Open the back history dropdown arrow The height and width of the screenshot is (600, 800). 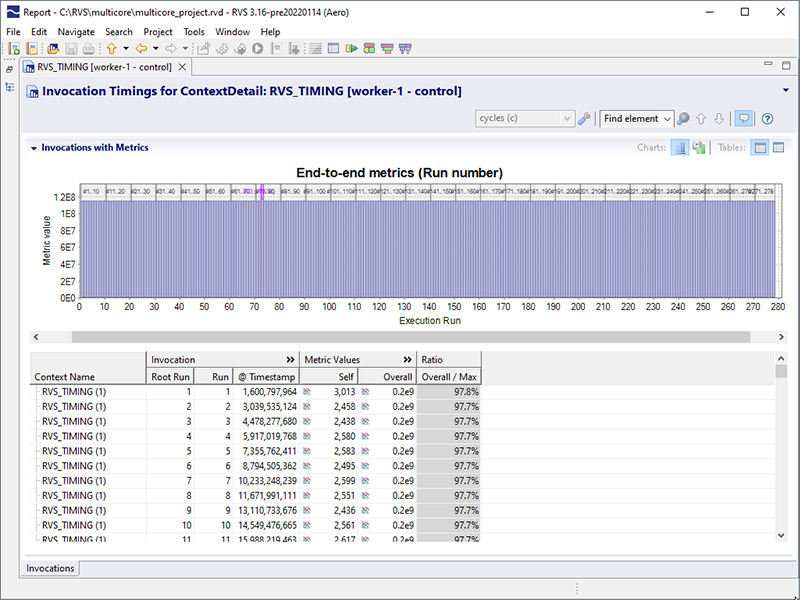[x=156, y=48]
